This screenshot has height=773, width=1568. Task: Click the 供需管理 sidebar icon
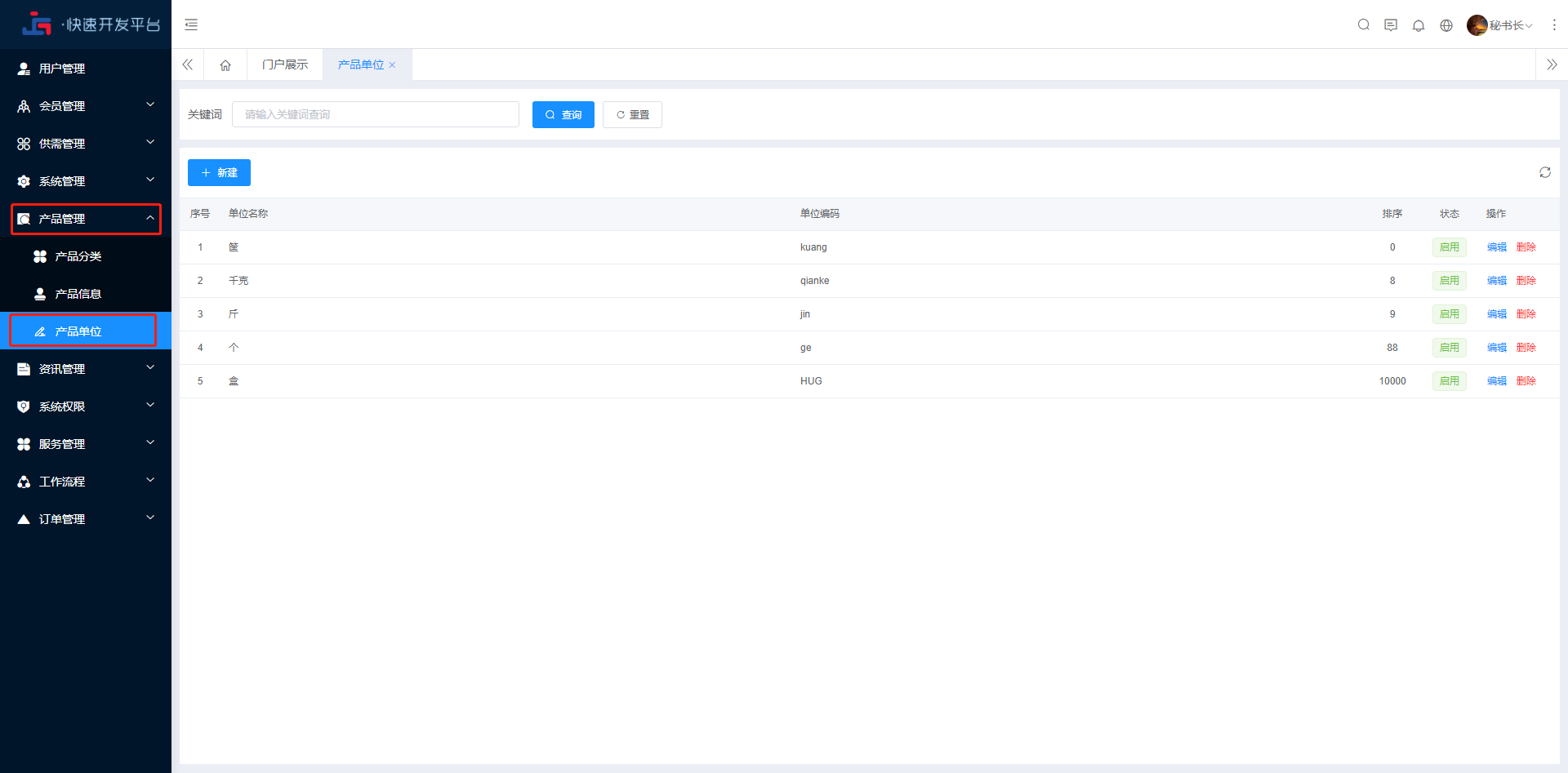pos(24,144)
